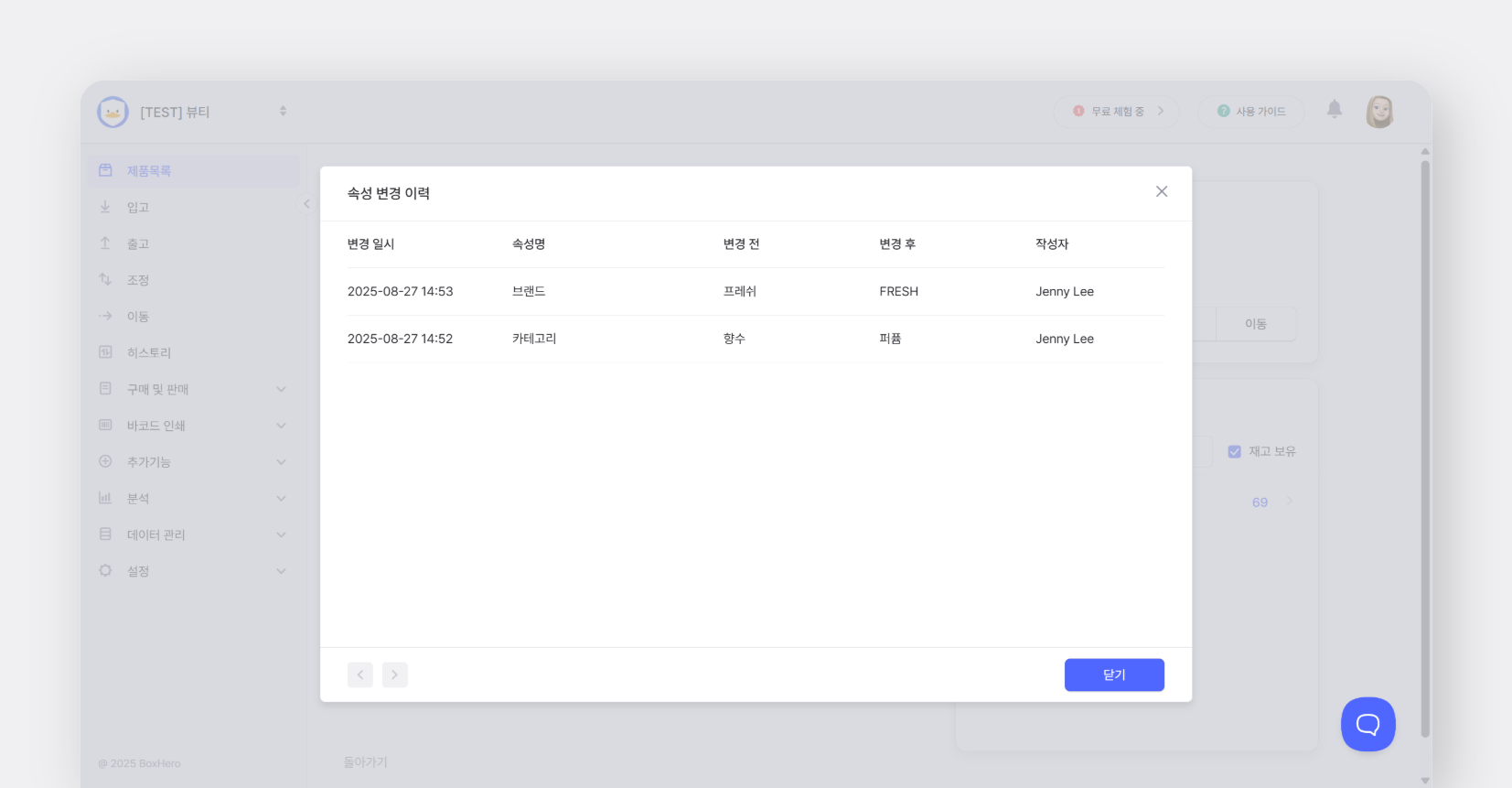Expand the 분석 submenu chevron
The height and width of the screenshot is (788, 1512).
click(x=282, y=499)
